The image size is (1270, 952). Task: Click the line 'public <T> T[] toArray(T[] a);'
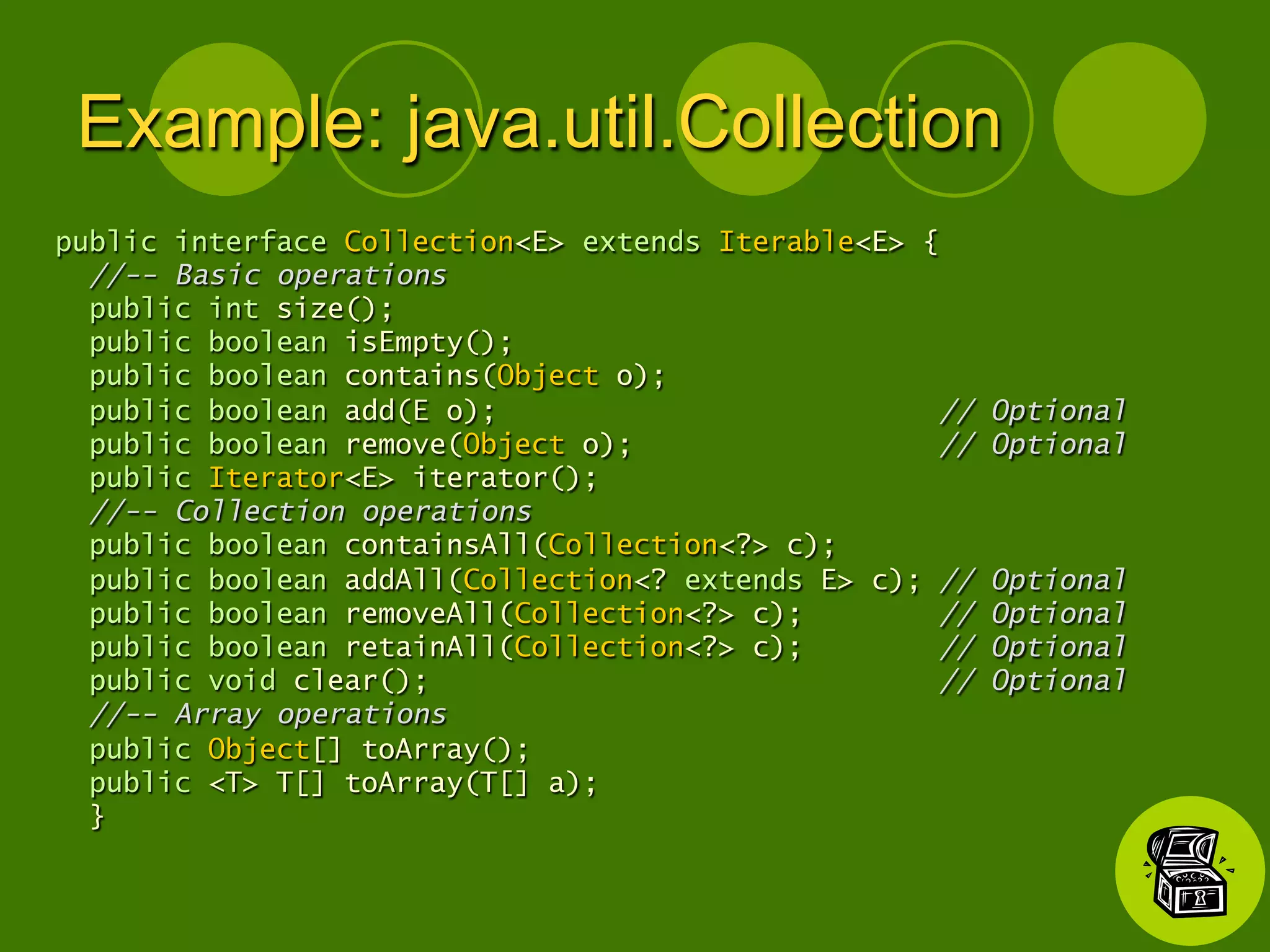point(343,783)
